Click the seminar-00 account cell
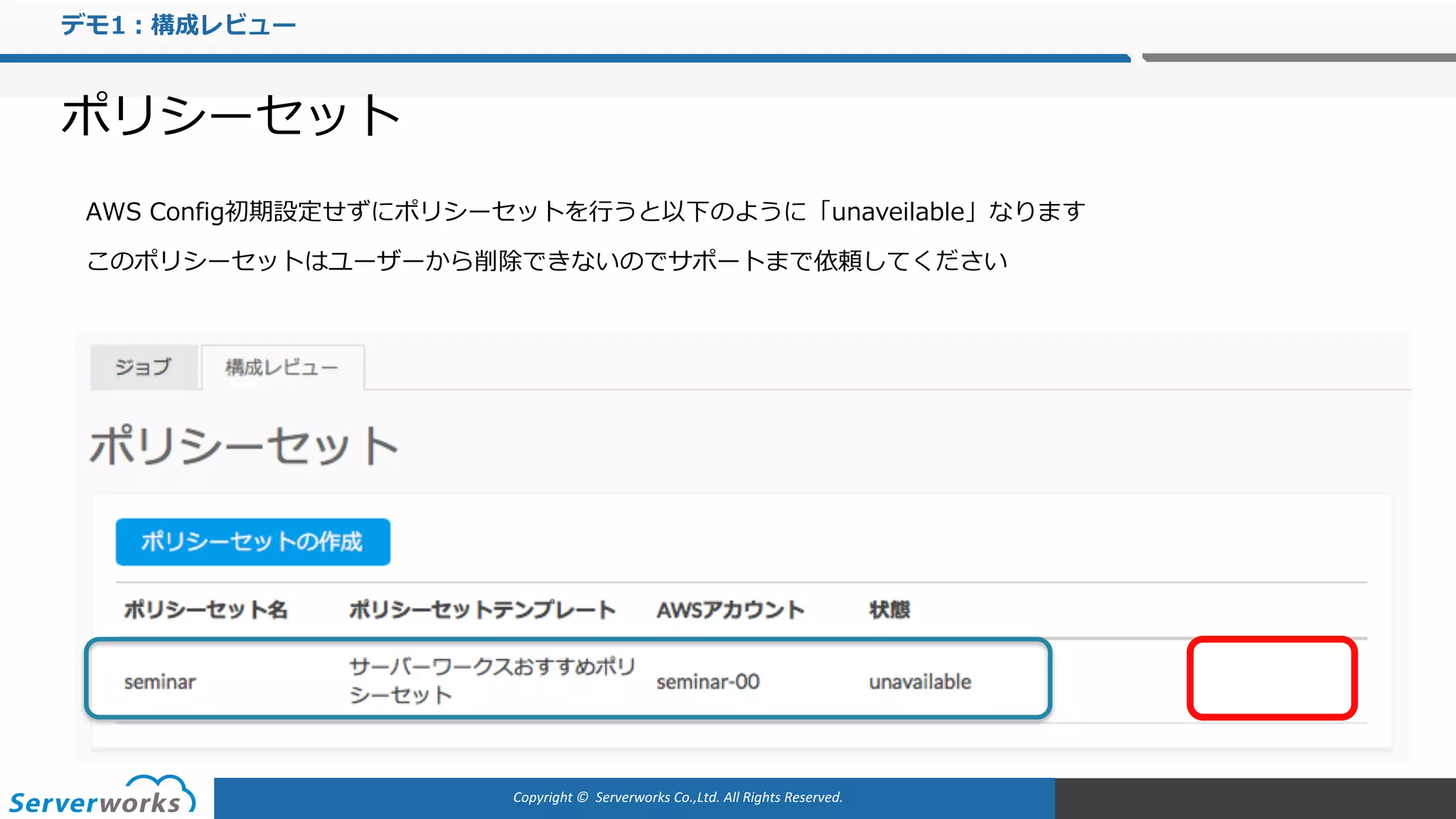The width and height of the screenshot is (1456, 819). (708, 682)
